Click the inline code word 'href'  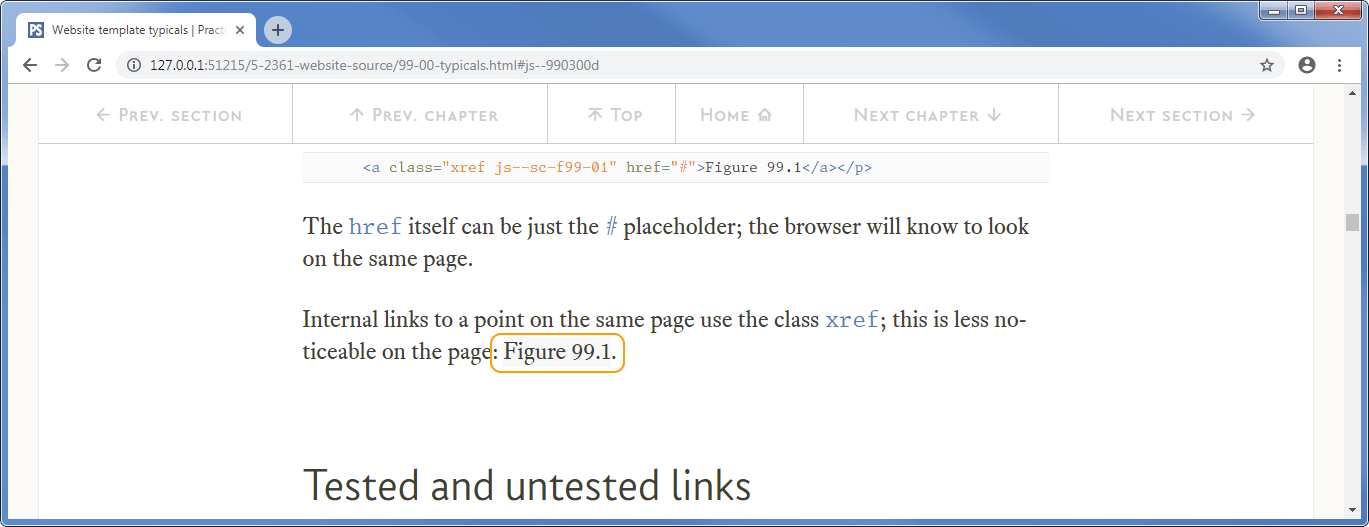point(375,227)
